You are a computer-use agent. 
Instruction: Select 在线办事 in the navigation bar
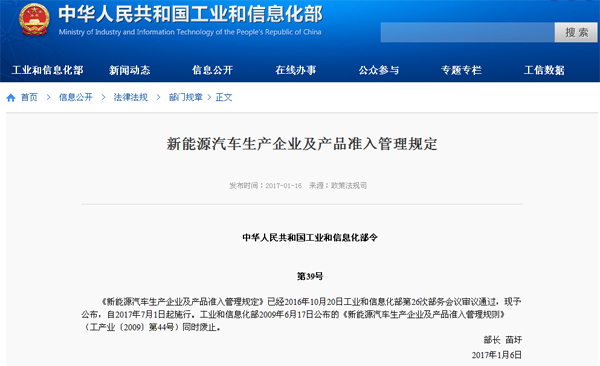coord(296,70)
